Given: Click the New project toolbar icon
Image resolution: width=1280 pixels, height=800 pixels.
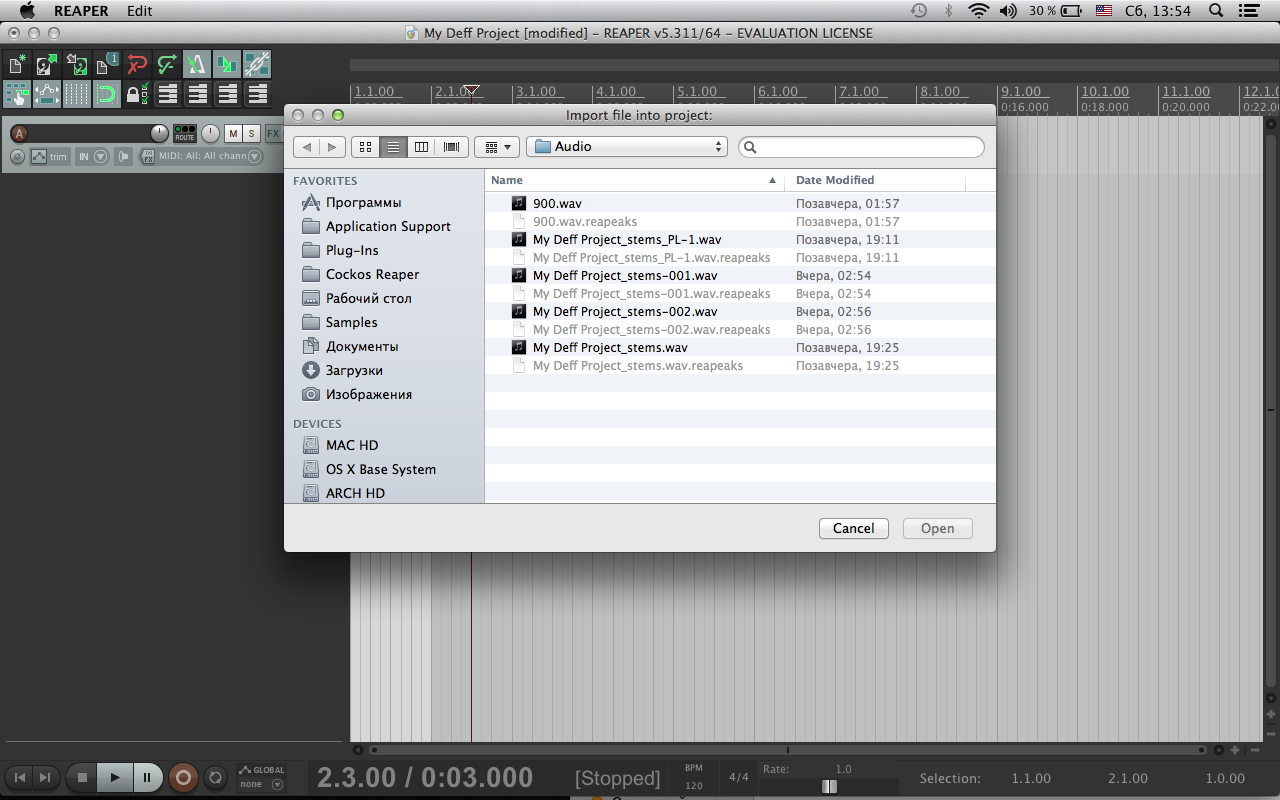Looking at the screenshot, I should 17,65.
